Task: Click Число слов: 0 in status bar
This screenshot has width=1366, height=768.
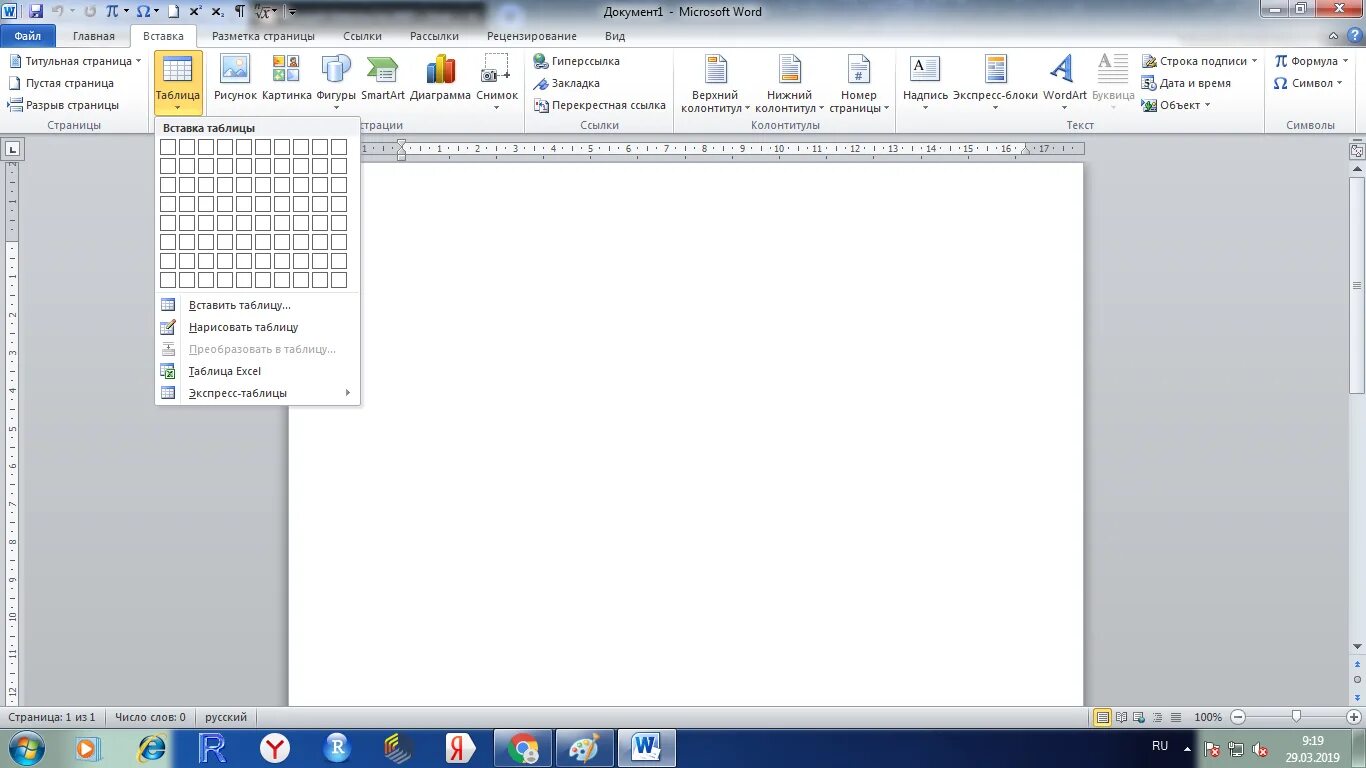Action: tap(150, 717)
